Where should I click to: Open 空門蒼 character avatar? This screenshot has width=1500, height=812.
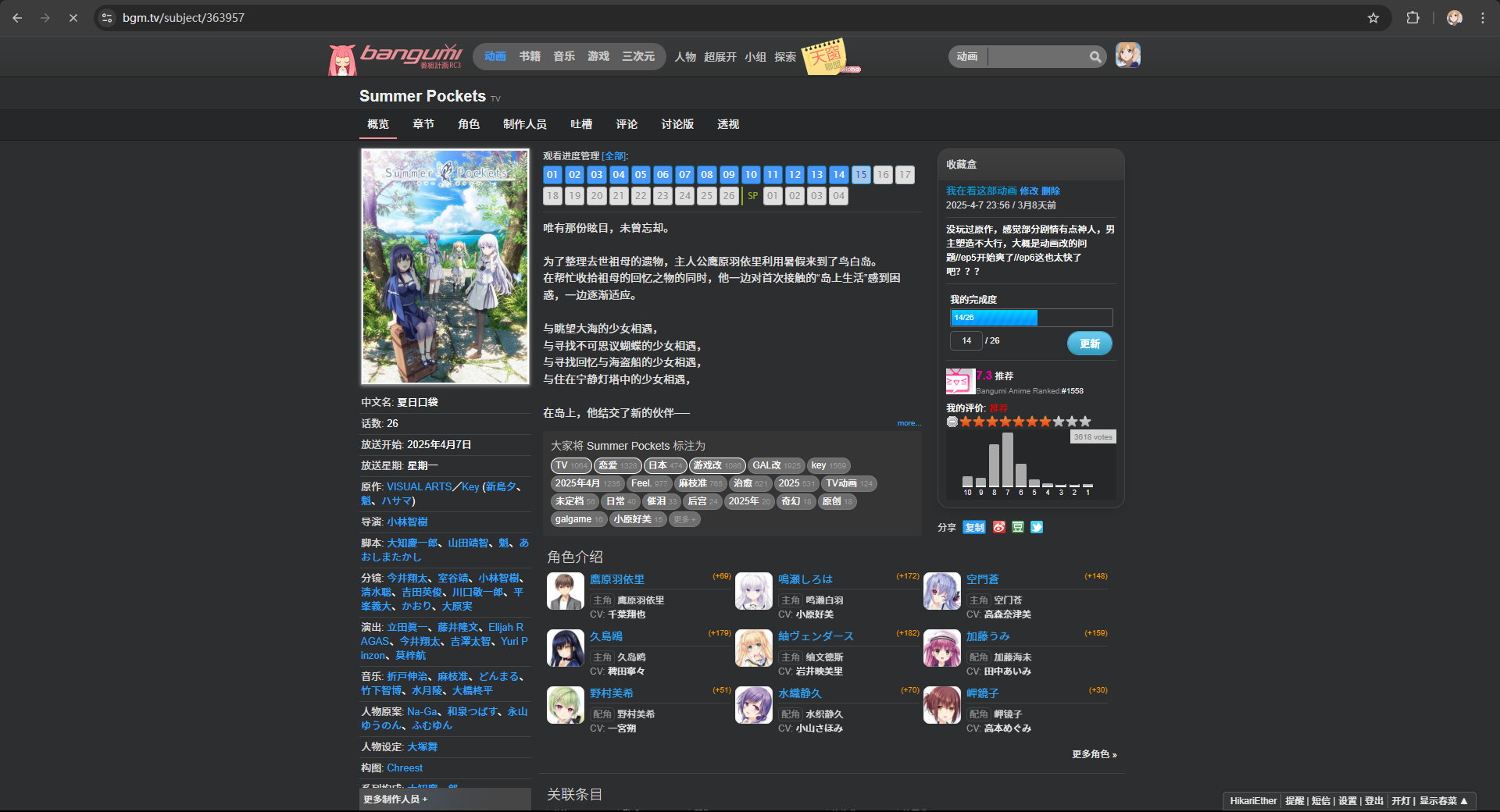tap(942, 591)
